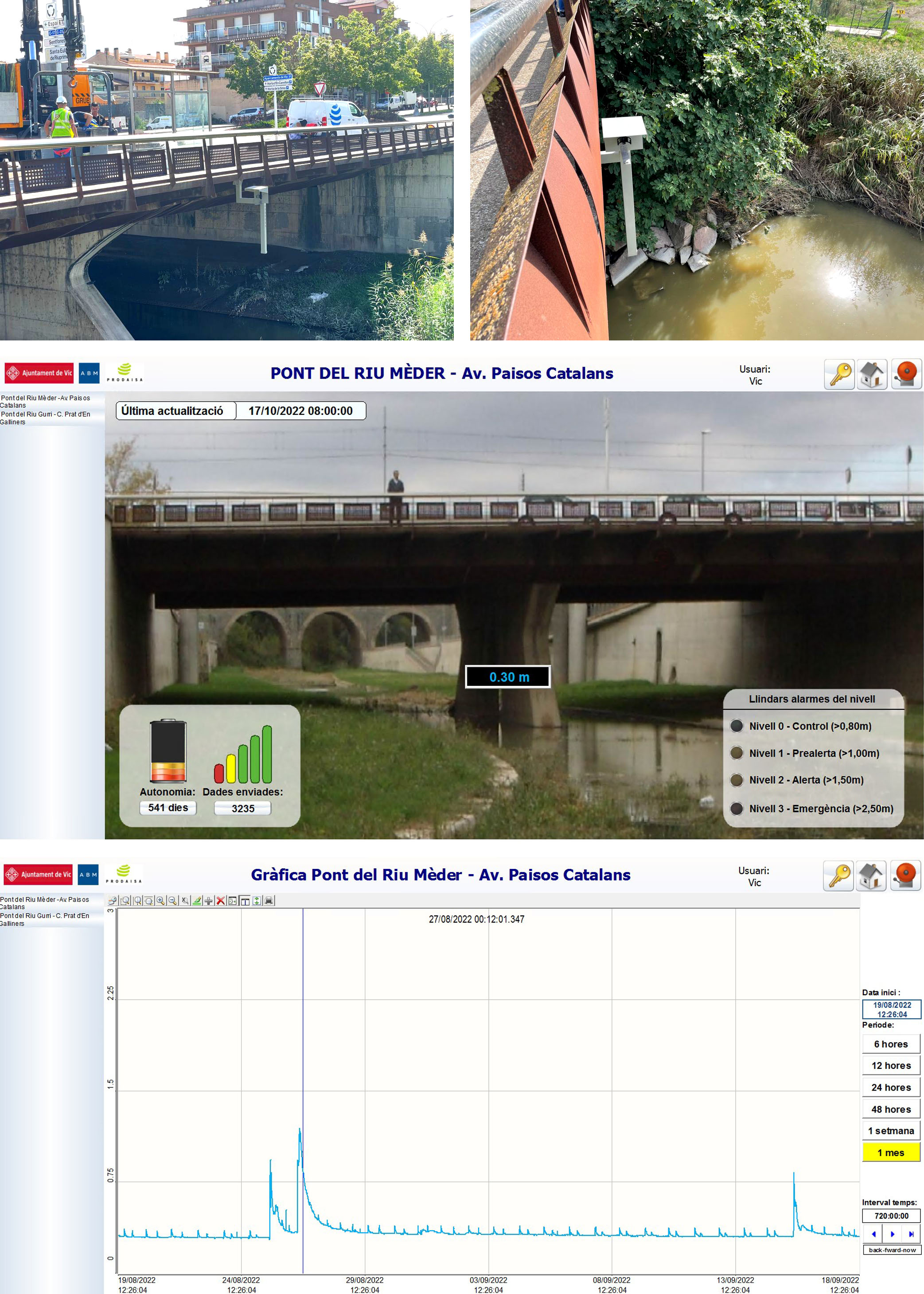This screenshot has width=924, height=1294.
Task: Click the zoom out magnifier in graph toolbar
Action: click(x=172, y=901)
